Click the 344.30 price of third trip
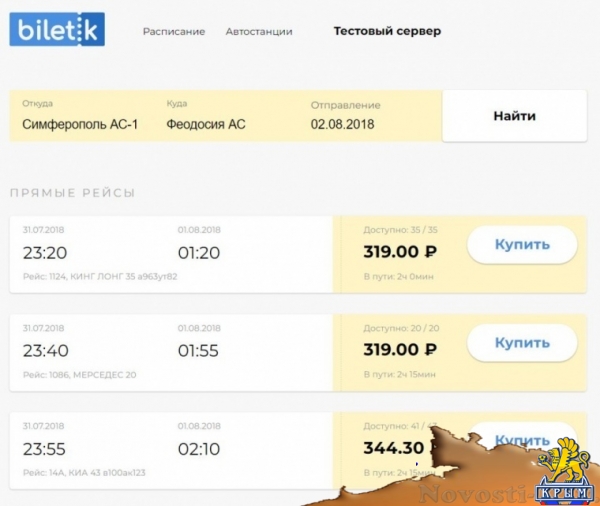The width and height of the screenshot is (600, 506). (x=397, y=447)
